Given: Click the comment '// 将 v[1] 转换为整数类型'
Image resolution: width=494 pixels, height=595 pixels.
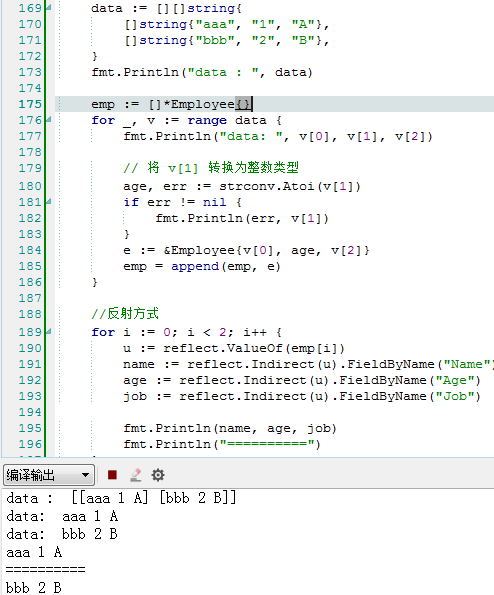Looking at the screenshot, I should (x=211, y=167).
